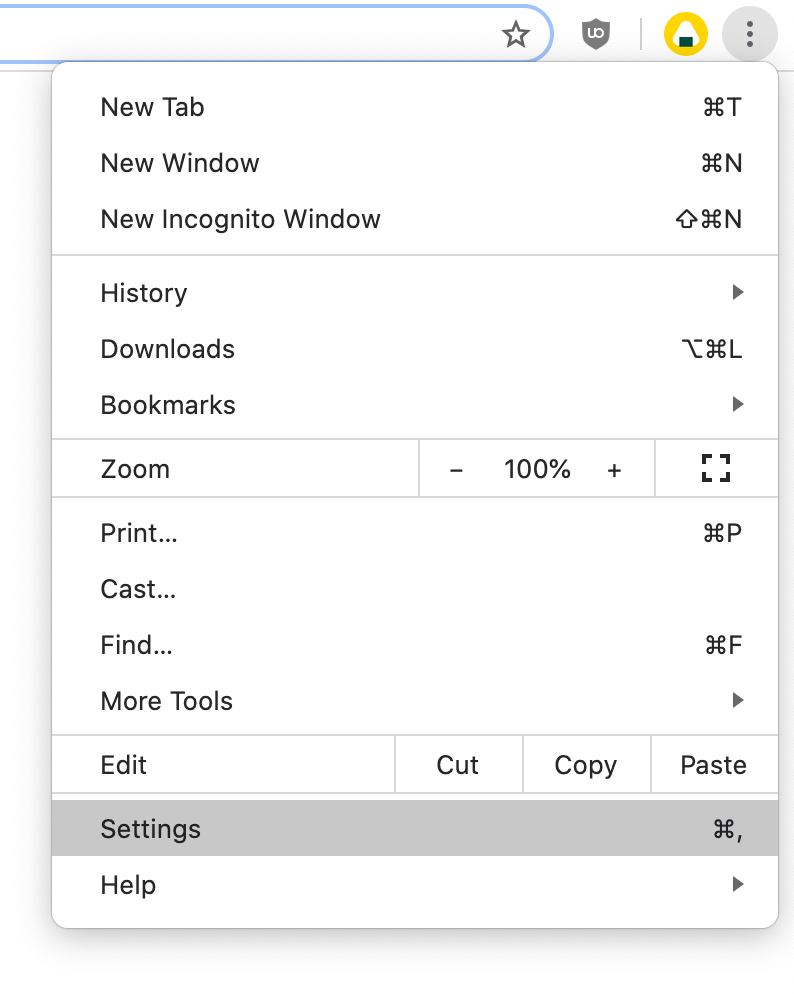Toggle fullscreen mode icon
Viewport: 794px width, 994px height.
pos(716,468)
